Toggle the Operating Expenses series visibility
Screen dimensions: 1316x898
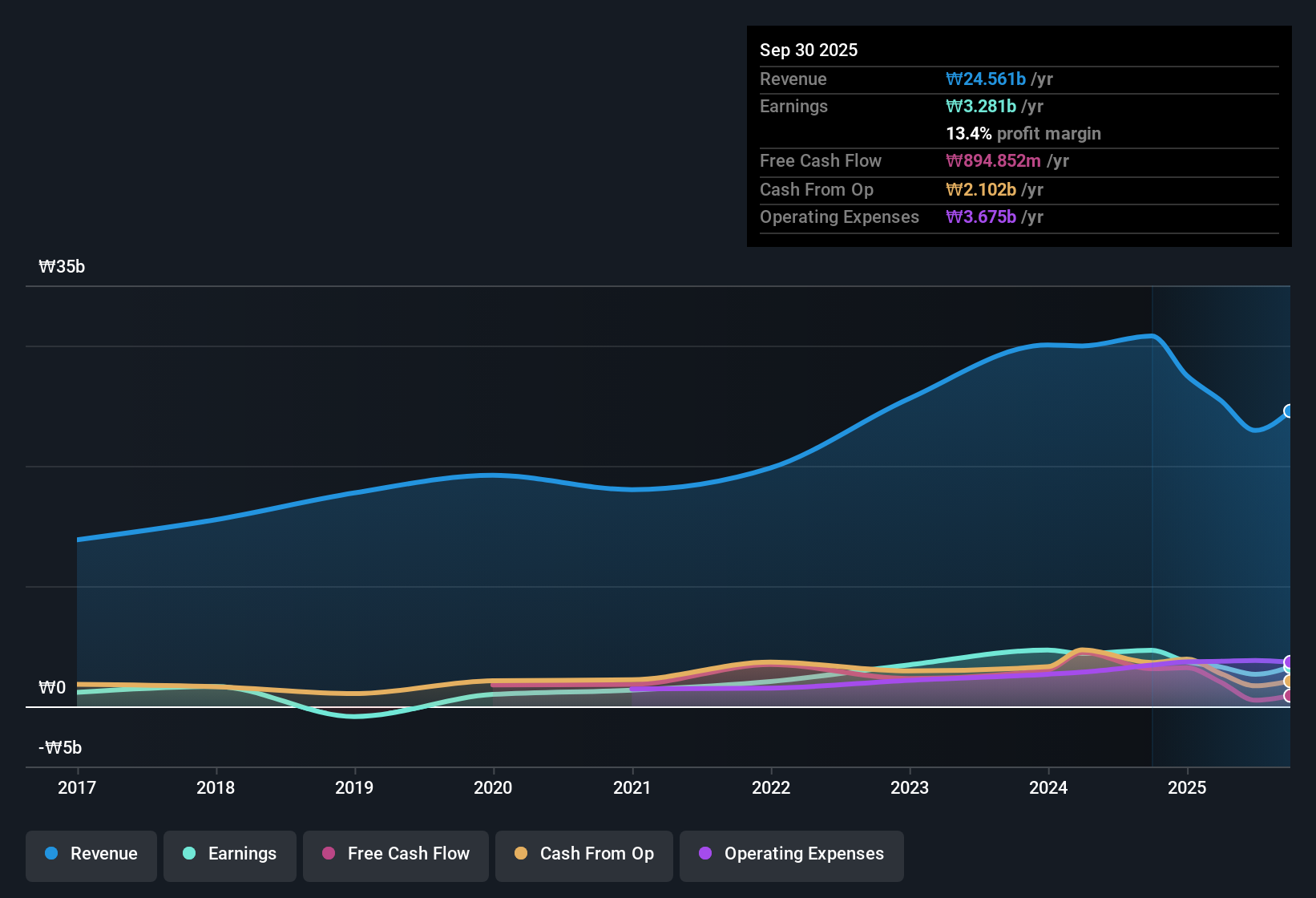point(791,855)
